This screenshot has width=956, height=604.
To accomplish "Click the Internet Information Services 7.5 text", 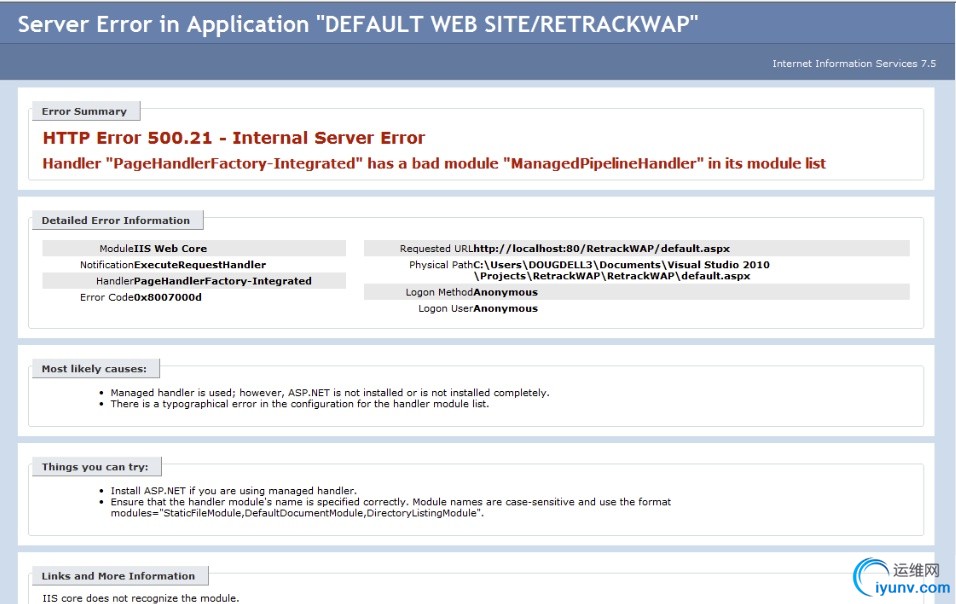I will pyautogui.click(x=854, y=63).
